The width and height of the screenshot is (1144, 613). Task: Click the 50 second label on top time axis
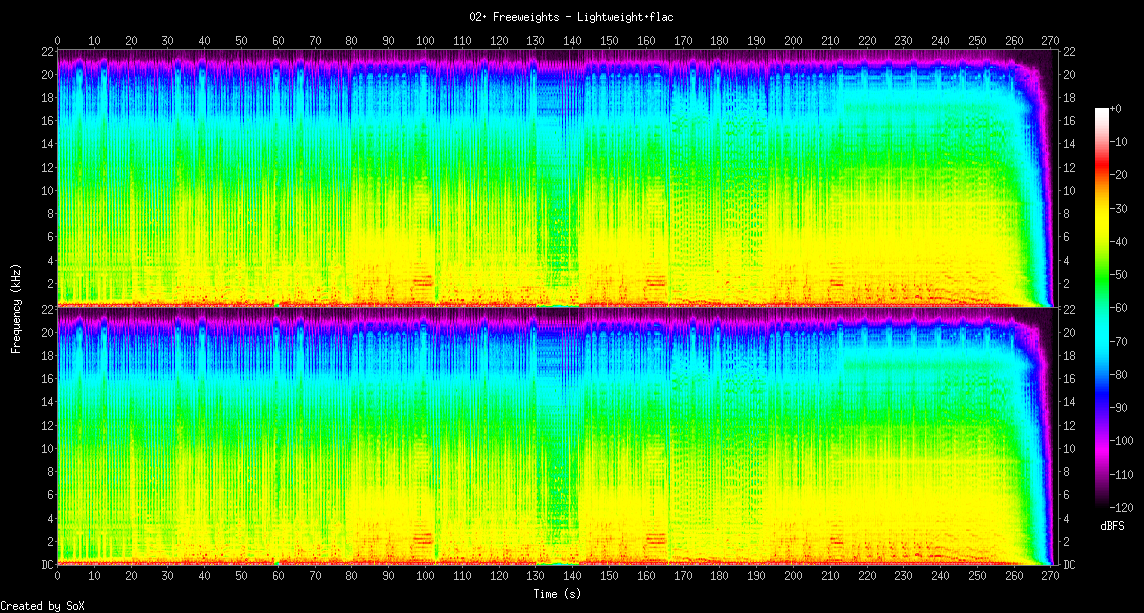point(241,40)
